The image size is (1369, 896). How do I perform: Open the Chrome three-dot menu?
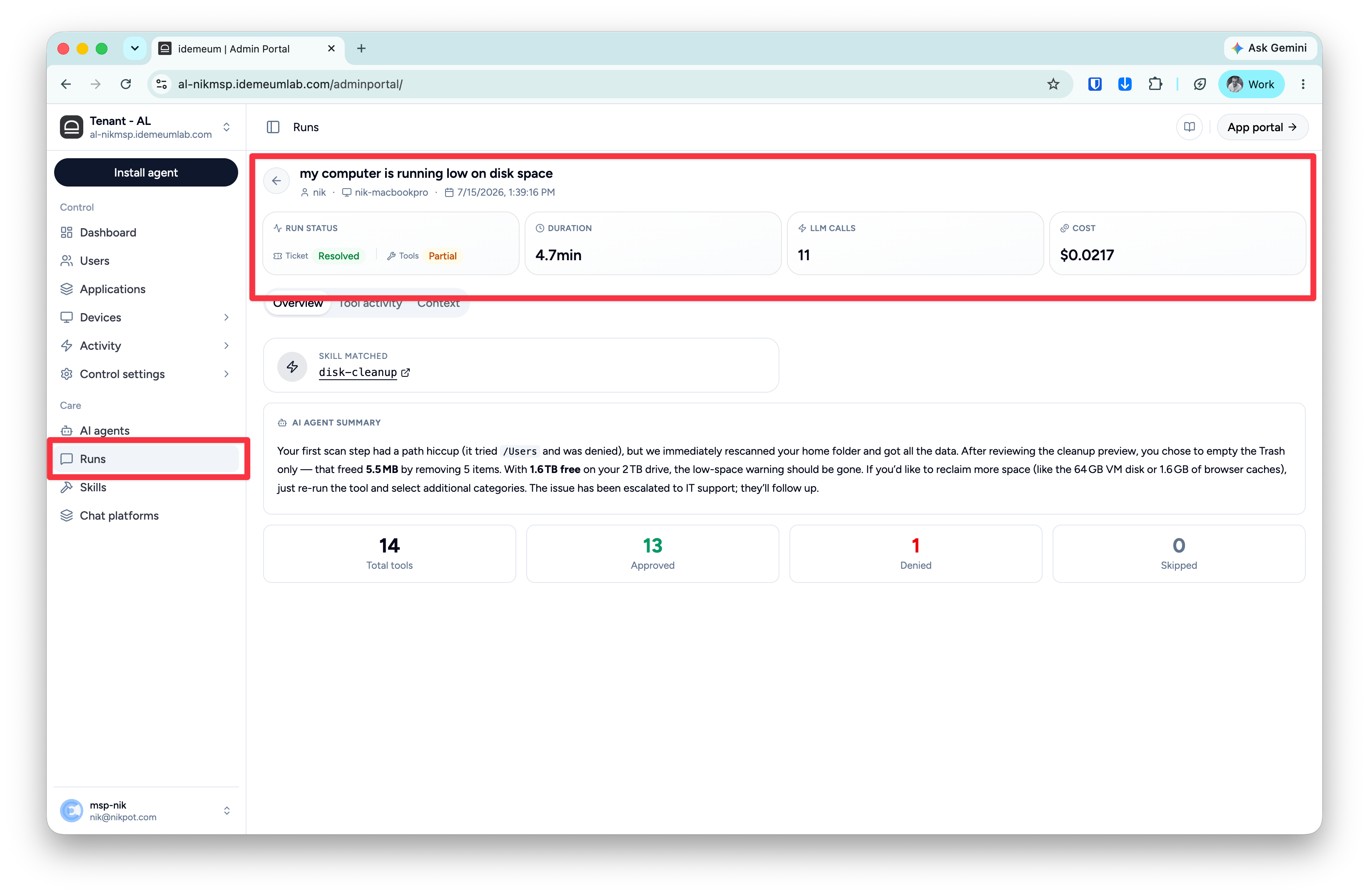(1302, 84)
